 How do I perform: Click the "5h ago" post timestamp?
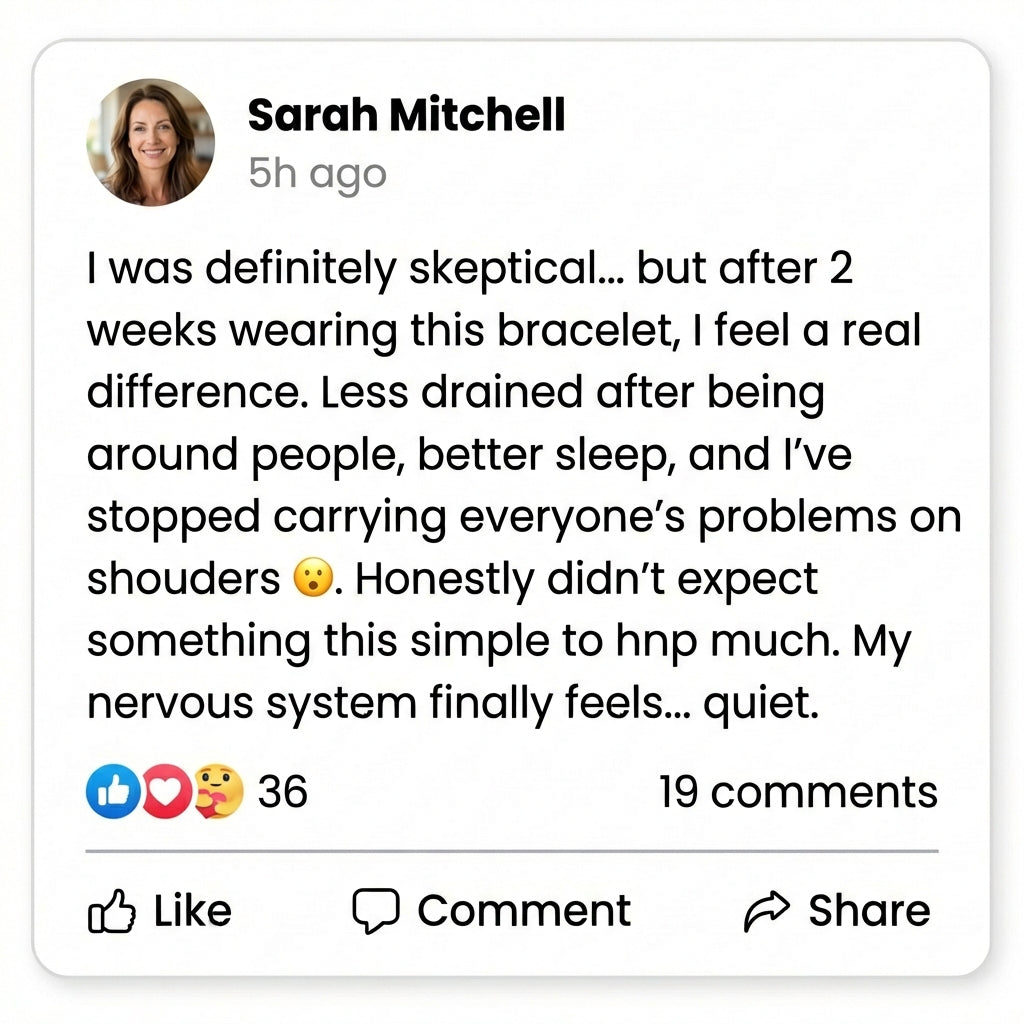(317, 174)
